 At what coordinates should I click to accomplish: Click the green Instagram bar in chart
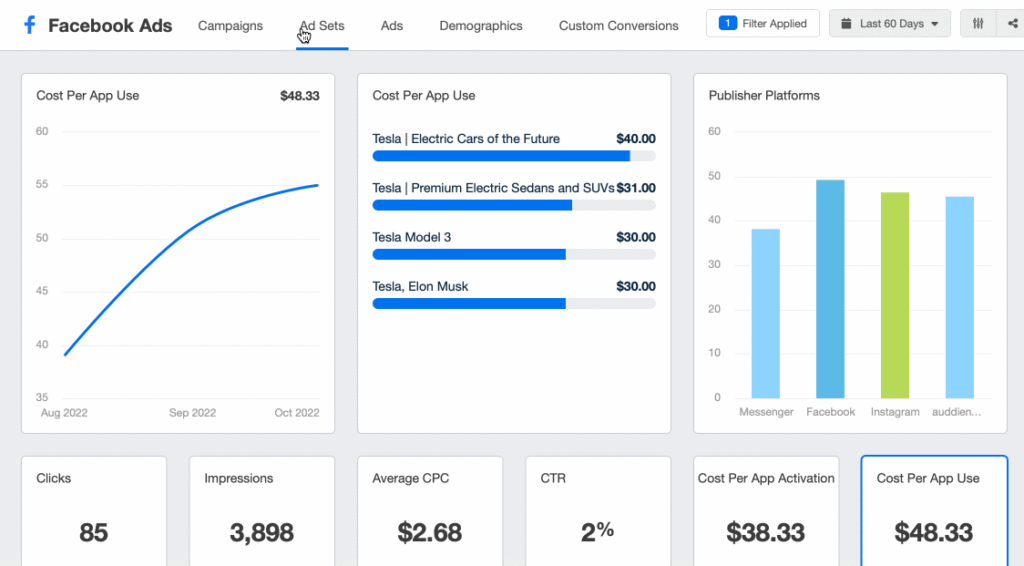click(x=895, y=295)
